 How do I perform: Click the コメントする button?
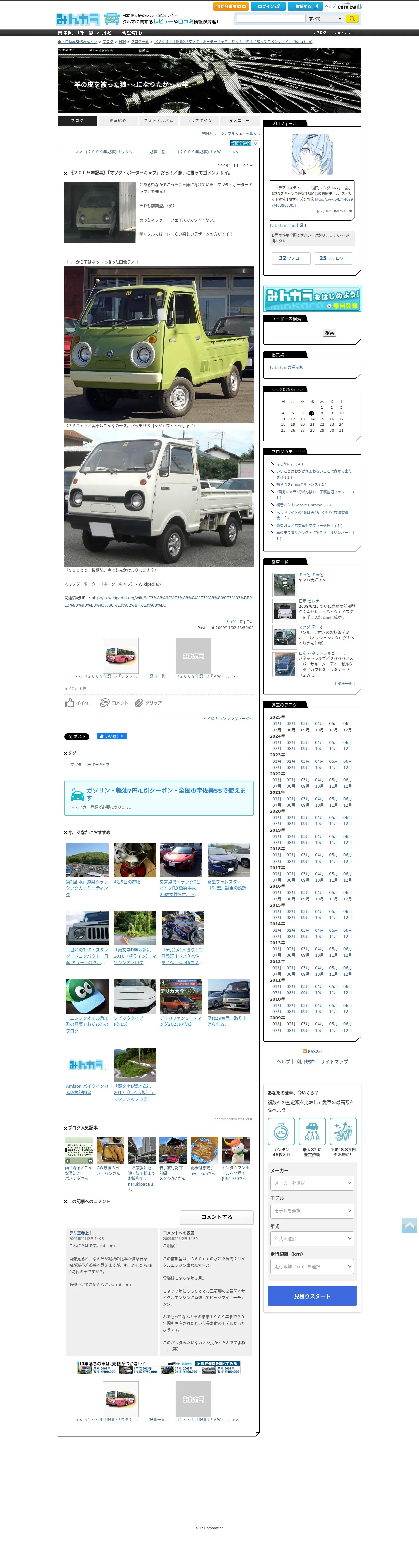click(x=216, y=1217)
